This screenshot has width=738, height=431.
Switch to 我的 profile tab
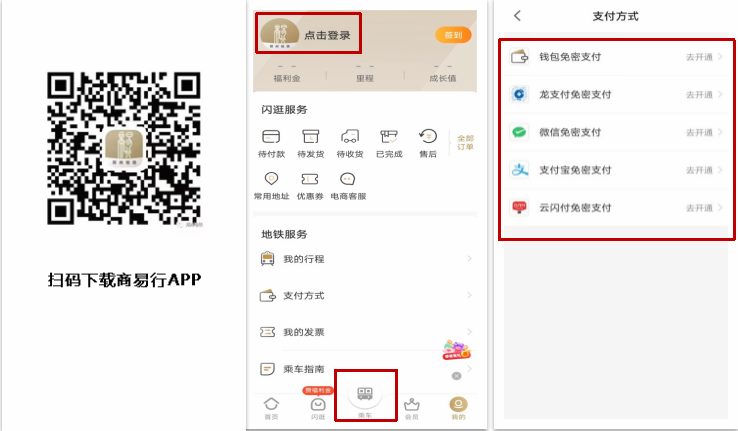tap(458, 407)
